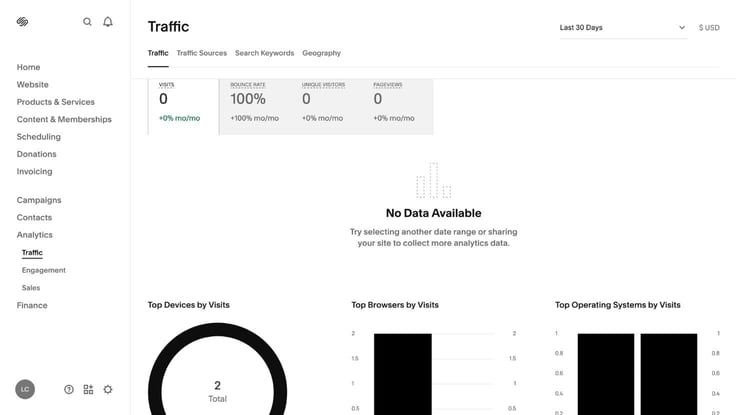
Task: Select the Bounce Rate metric card
Action: coord(255,107)
